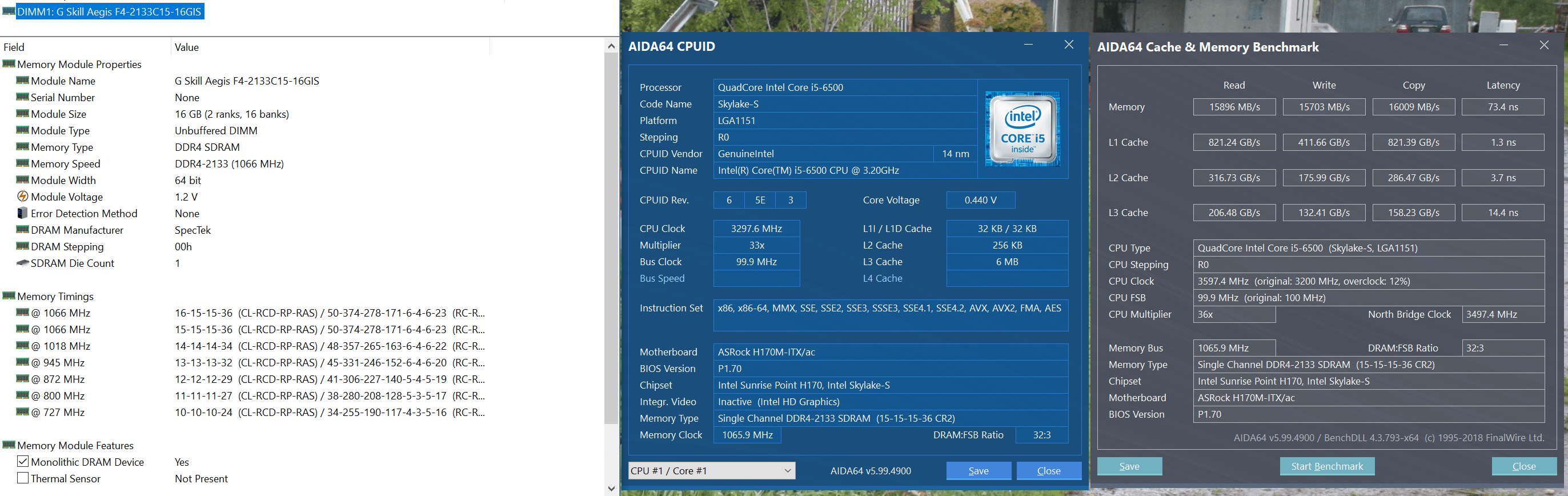Click the DRAM Manufacturer row icon
The width and height of the screenshot is (1568, 496).
22,230
